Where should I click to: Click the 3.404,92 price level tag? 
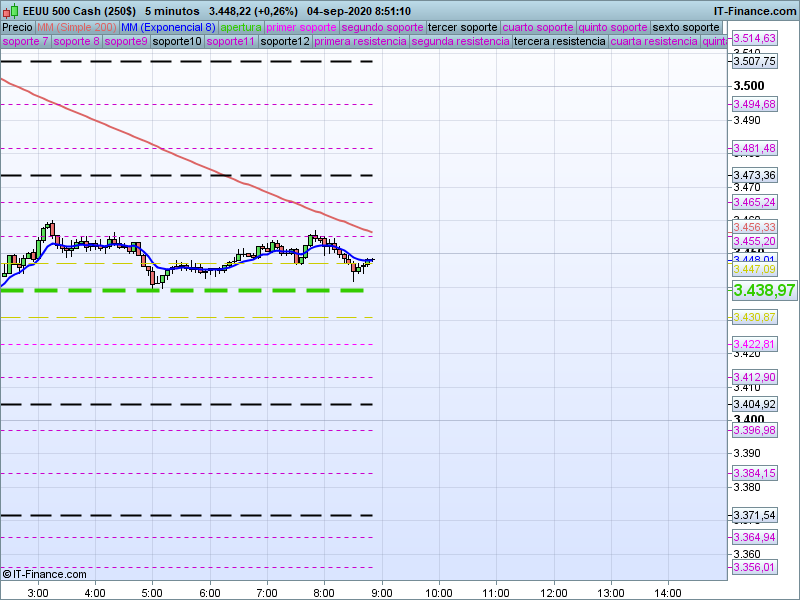(x=754, y=405)
